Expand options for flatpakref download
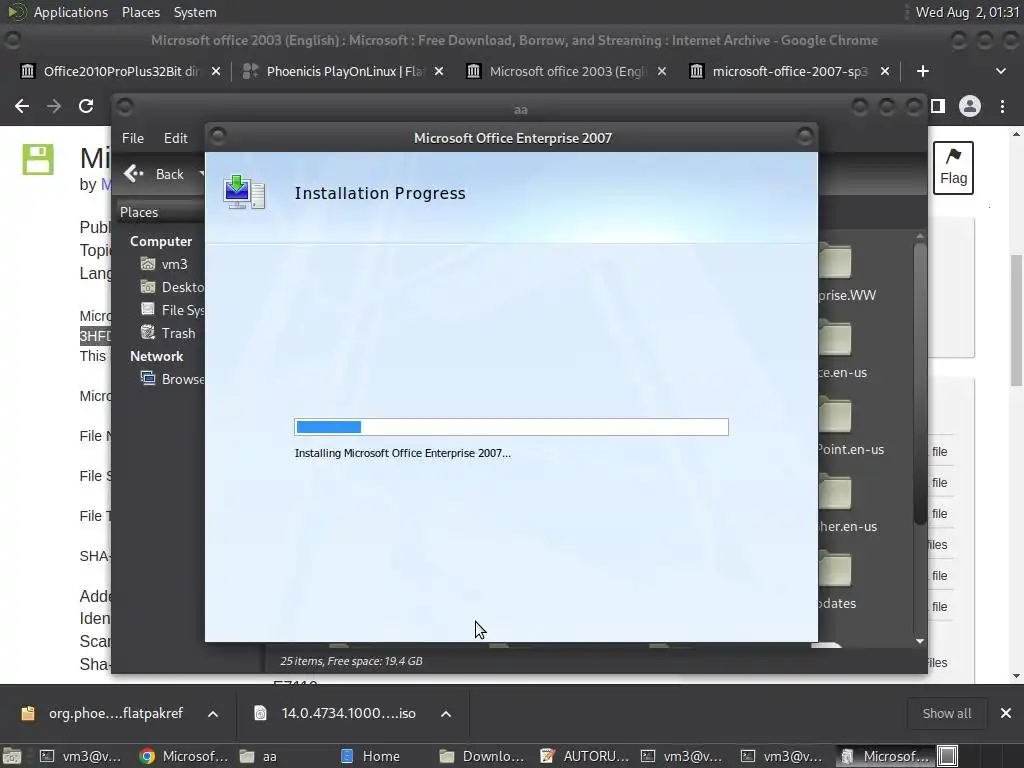The height and width of the screenshot is (768, 1024). click(213, 714)
